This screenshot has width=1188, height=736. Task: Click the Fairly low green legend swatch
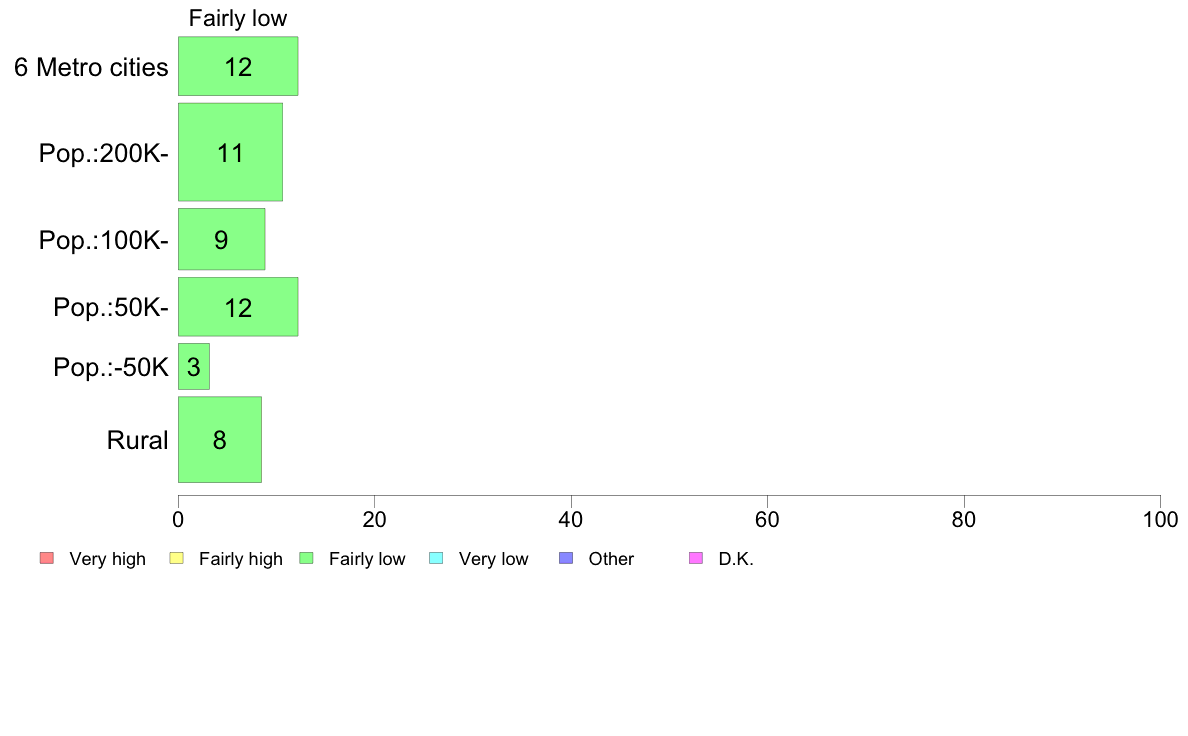[306, 559]
